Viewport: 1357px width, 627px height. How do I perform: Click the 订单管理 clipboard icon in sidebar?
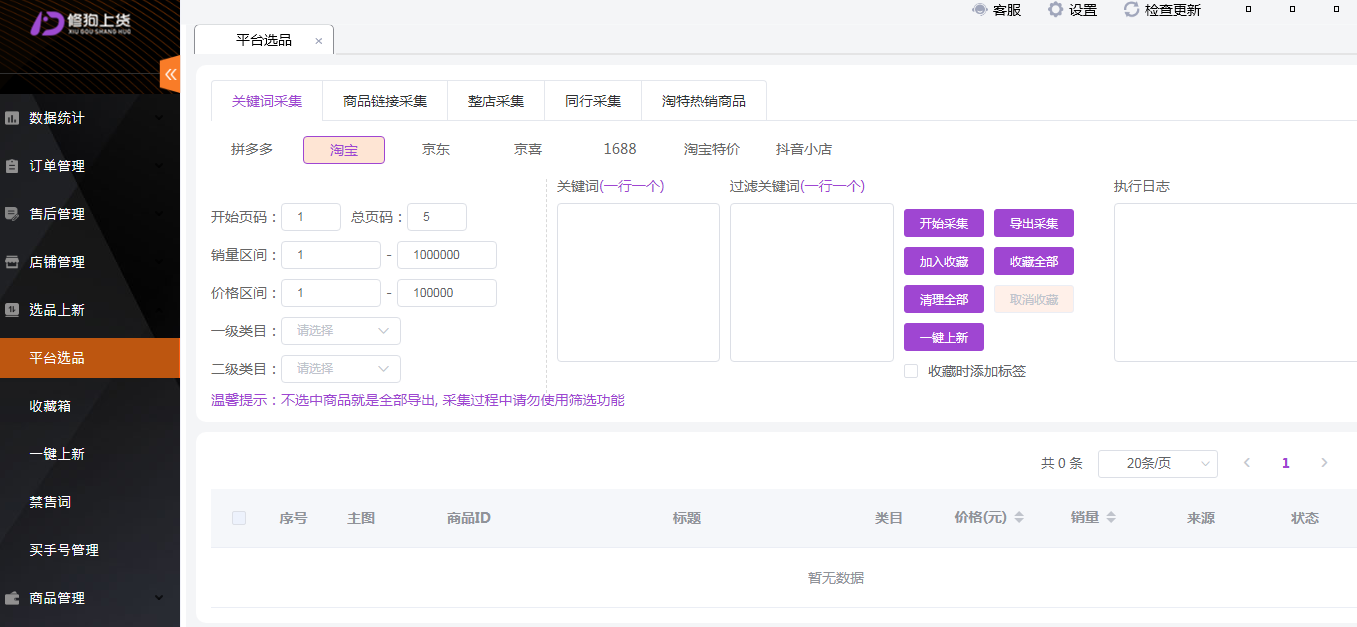pos(13,166)
